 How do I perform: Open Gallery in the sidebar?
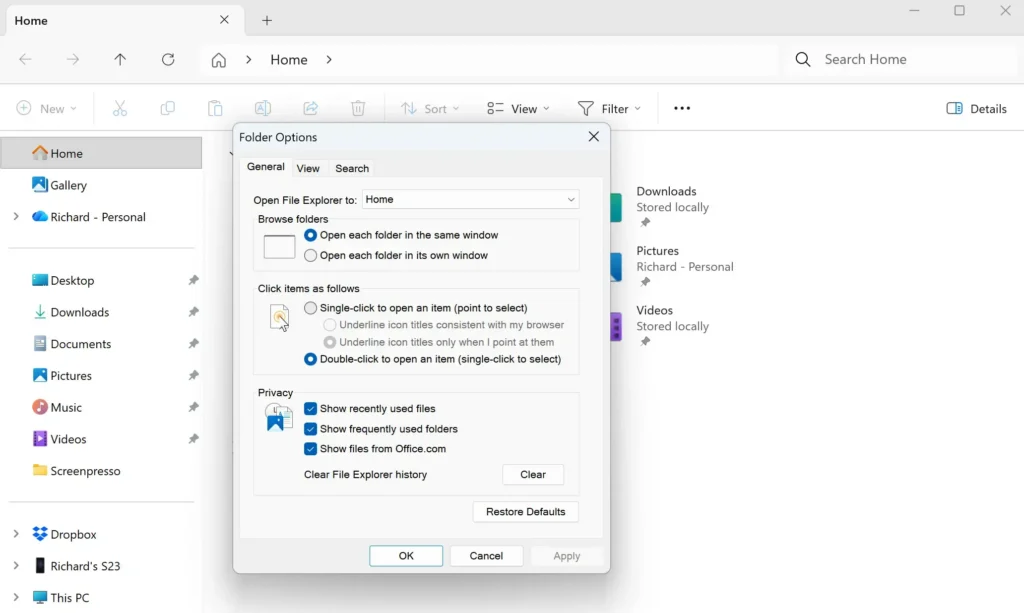pyautogui.click(x=69, y=185)
